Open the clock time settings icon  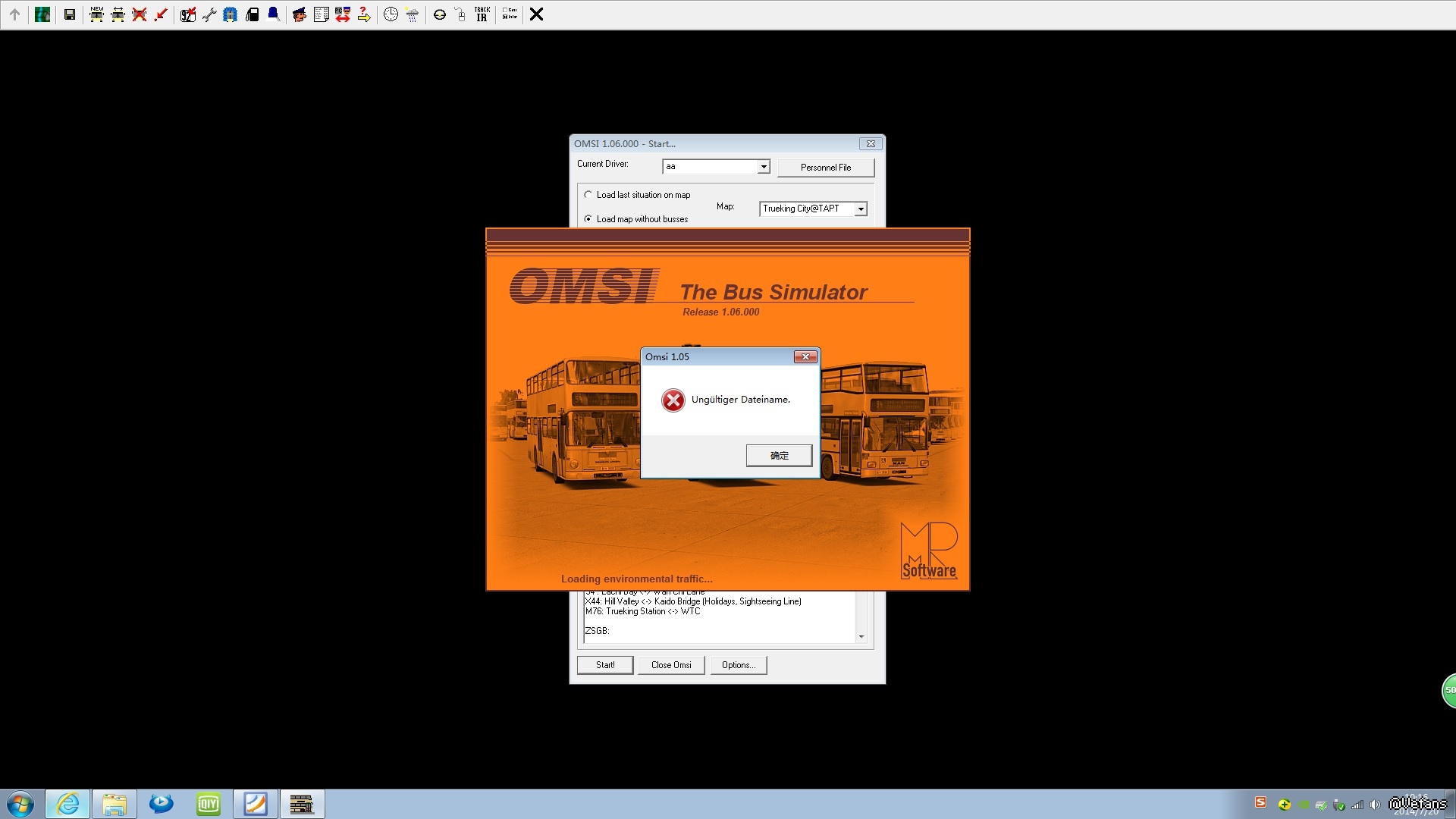(x=391, y=14)
